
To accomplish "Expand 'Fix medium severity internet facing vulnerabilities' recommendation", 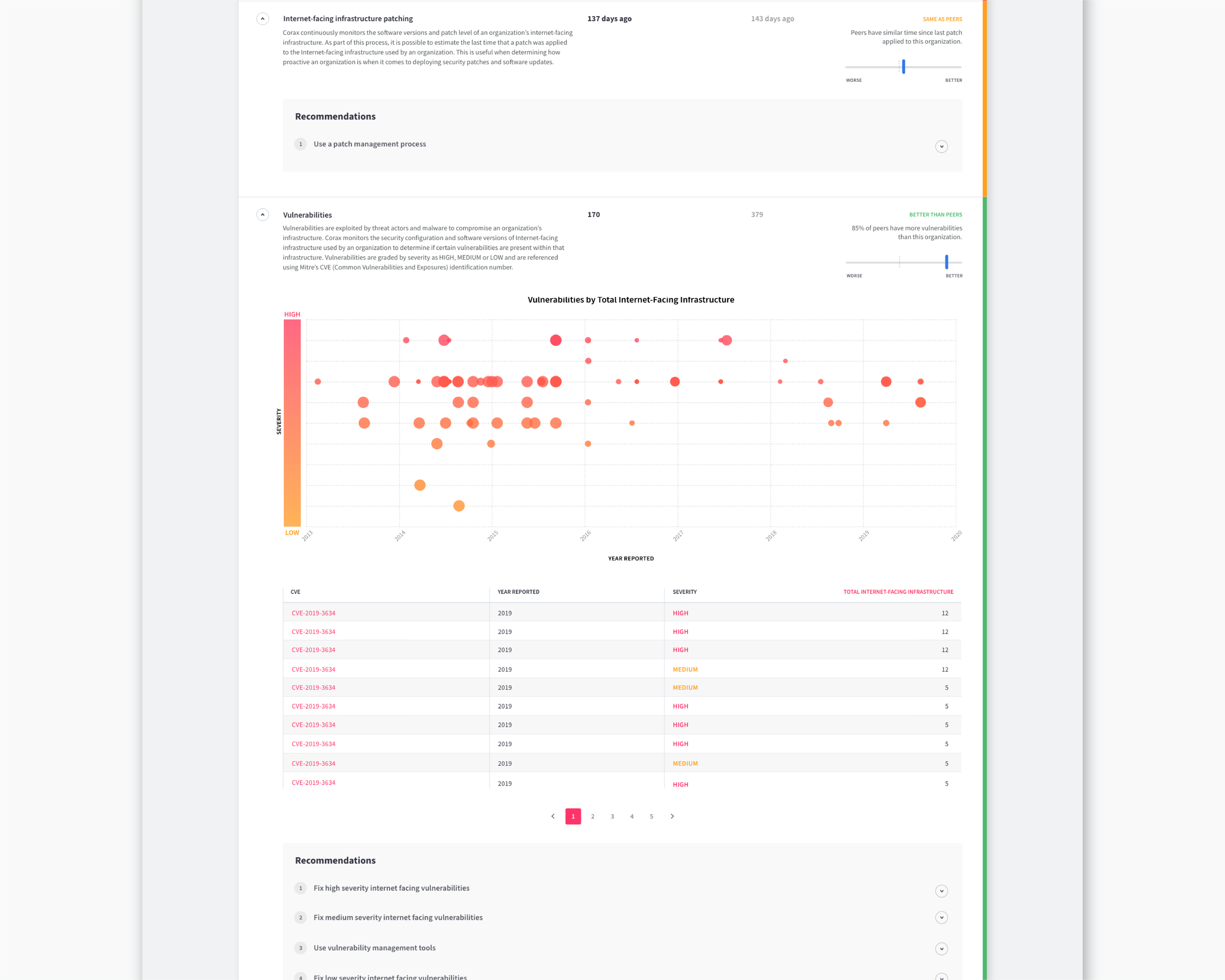I will point(941,917).
